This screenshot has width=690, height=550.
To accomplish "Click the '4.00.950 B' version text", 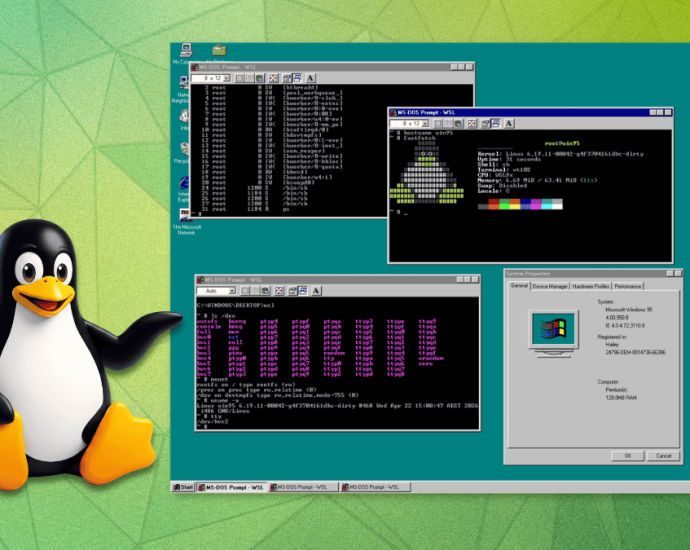I will [x=617, y=318].
